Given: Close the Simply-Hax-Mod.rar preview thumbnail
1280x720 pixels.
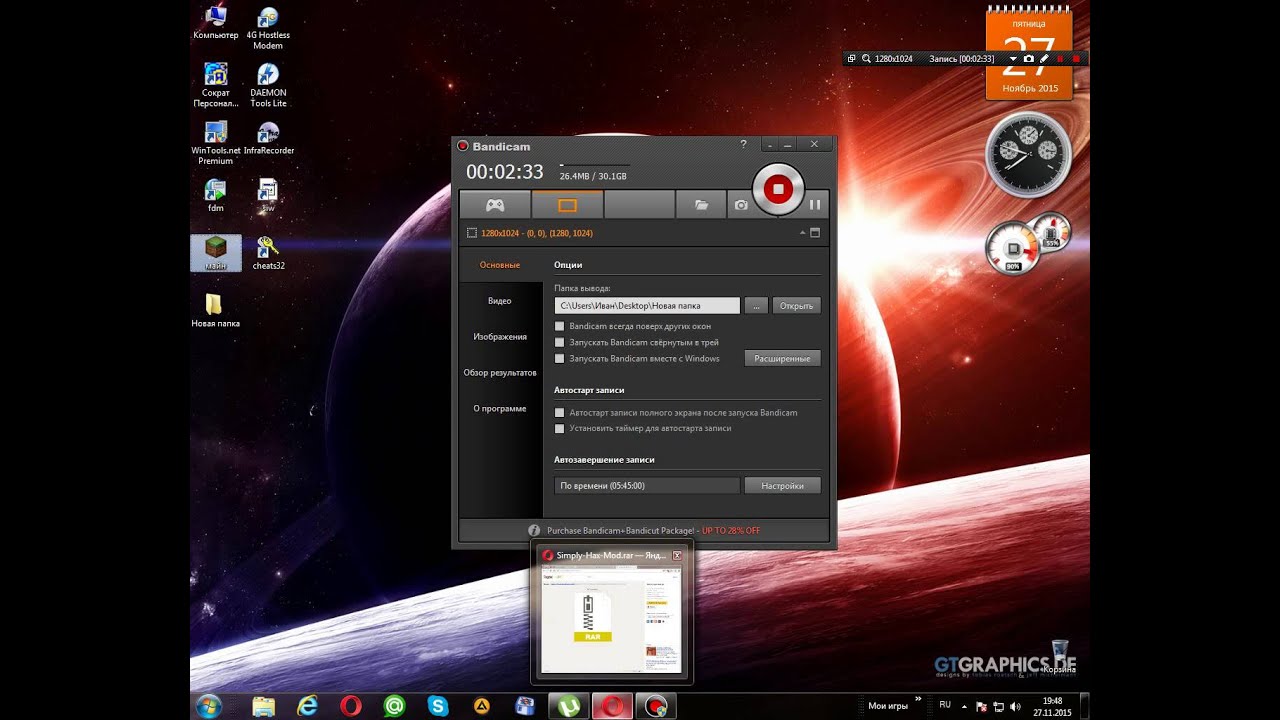Looking at the screenshot, I should (x=677, y=555).
